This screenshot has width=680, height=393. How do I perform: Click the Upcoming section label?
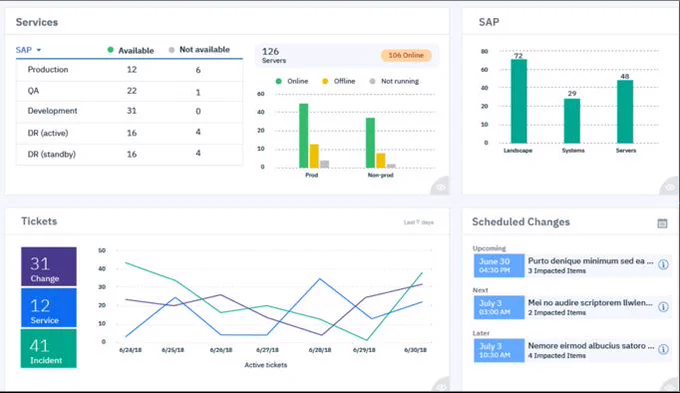pos(489,248)
